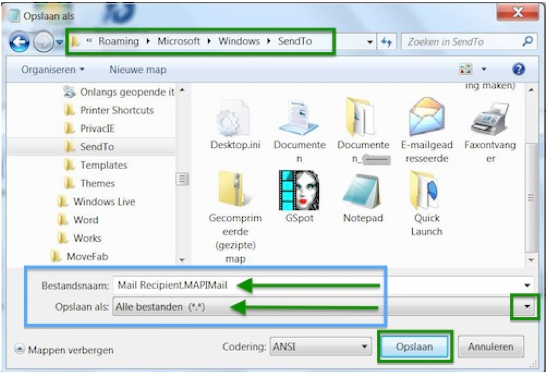Screen dimensions: 546x372
Task: Select the Windows Live folder
Action: pos(95,201)
